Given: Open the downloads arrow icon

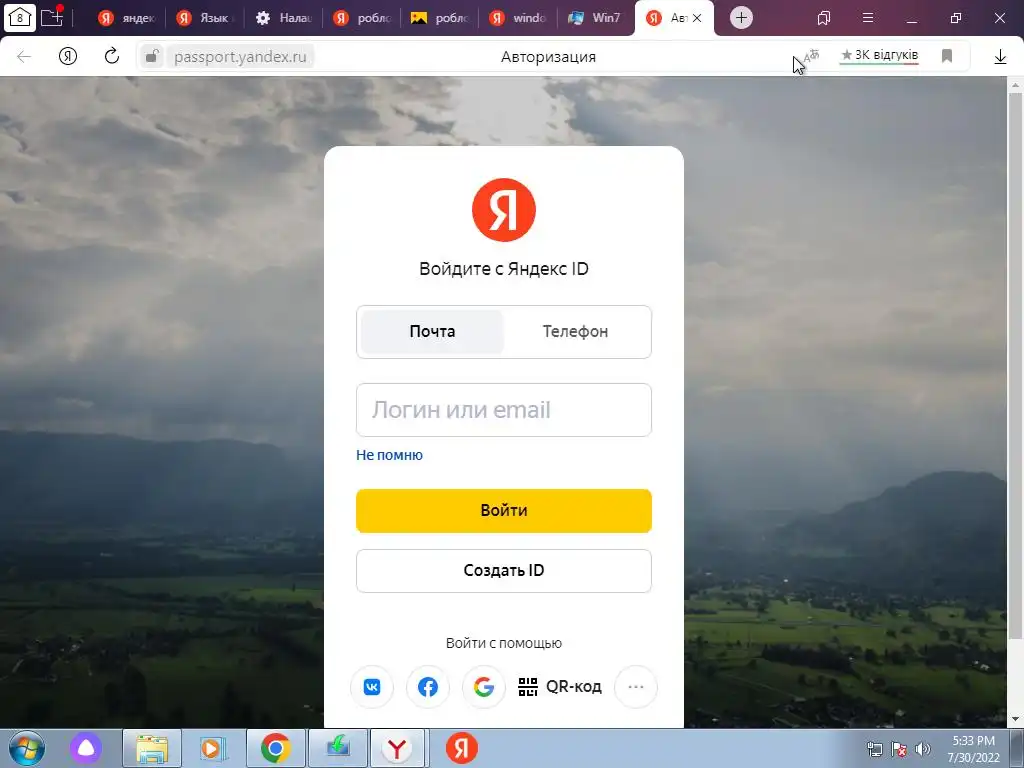Looking at the screenshot, I should [1000, 57].
